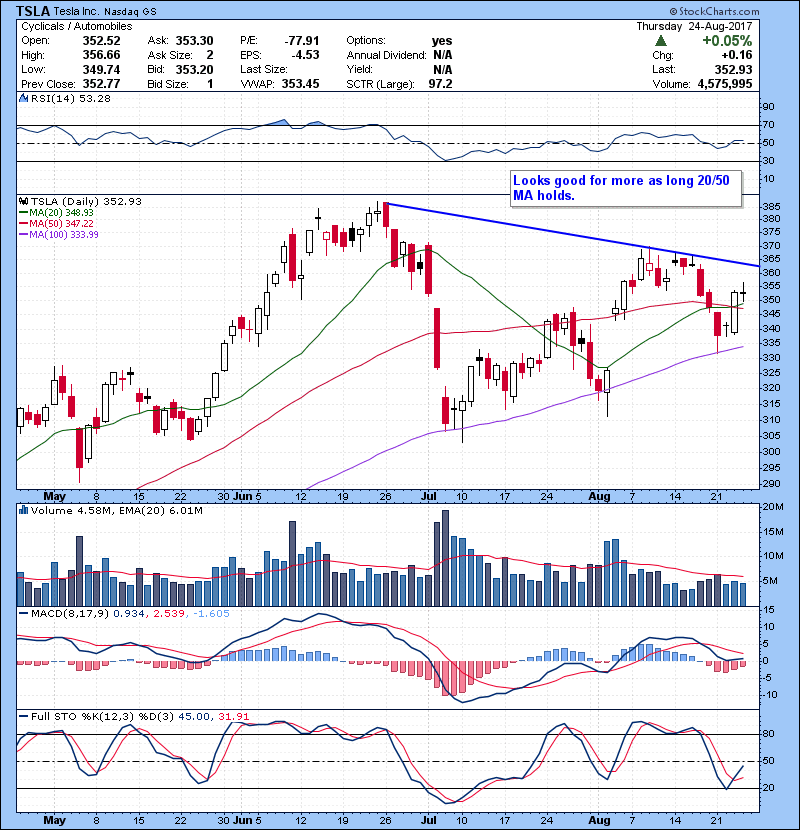The image size is (800, 830).
Task: Click the EPS value -4.53
Action: 305,55
